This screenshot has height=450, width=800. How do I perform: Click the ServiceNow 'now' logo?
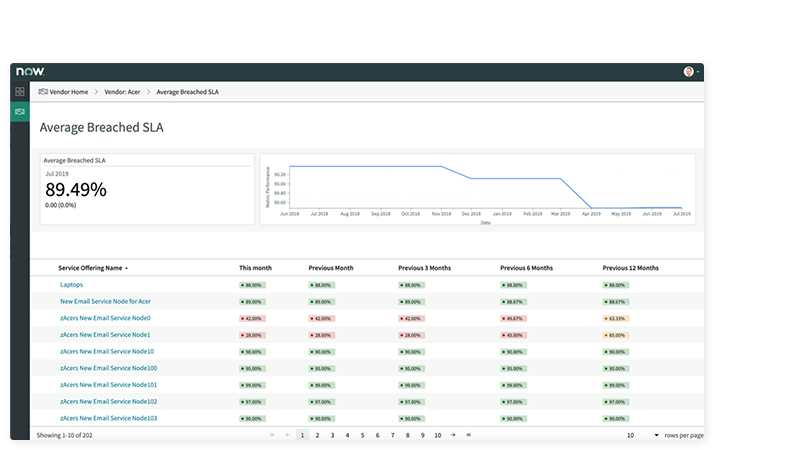(x=30, y=72)
